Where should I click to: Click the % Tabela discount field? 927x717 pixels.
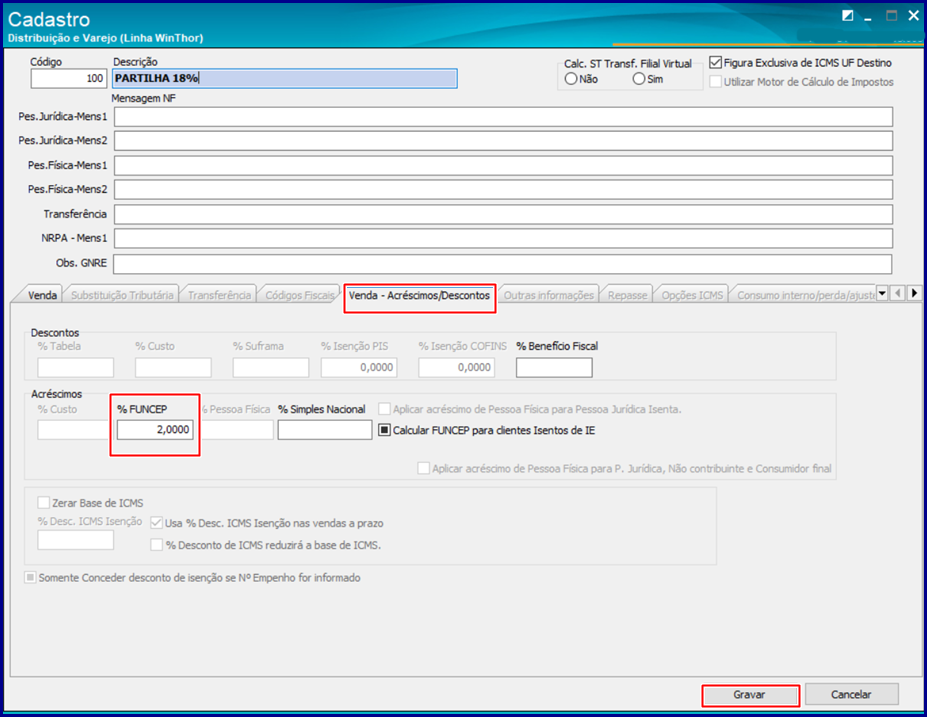(76, 368)
